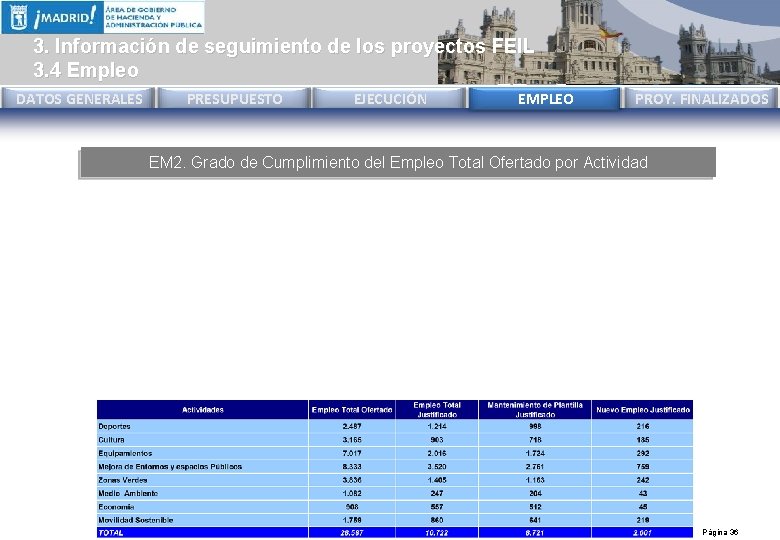The image size is (780, 540).
Task: Click Equipamientos value '1.724' in Mantenimiento column
Action: [x=535, y=453]
